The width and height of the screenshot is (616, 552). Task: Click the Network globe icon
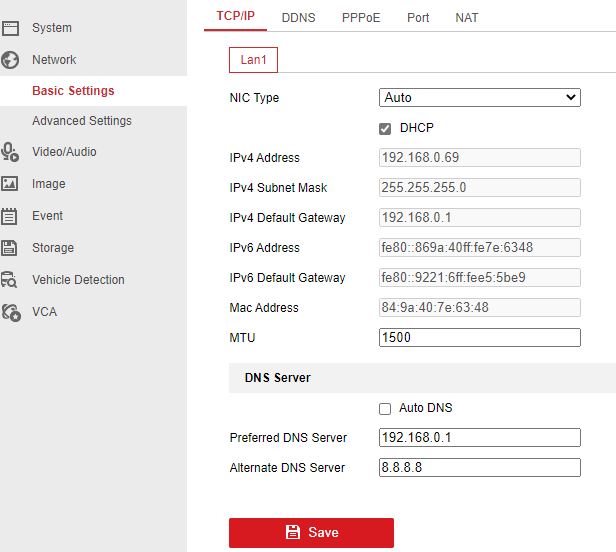(x=11, y=60)
